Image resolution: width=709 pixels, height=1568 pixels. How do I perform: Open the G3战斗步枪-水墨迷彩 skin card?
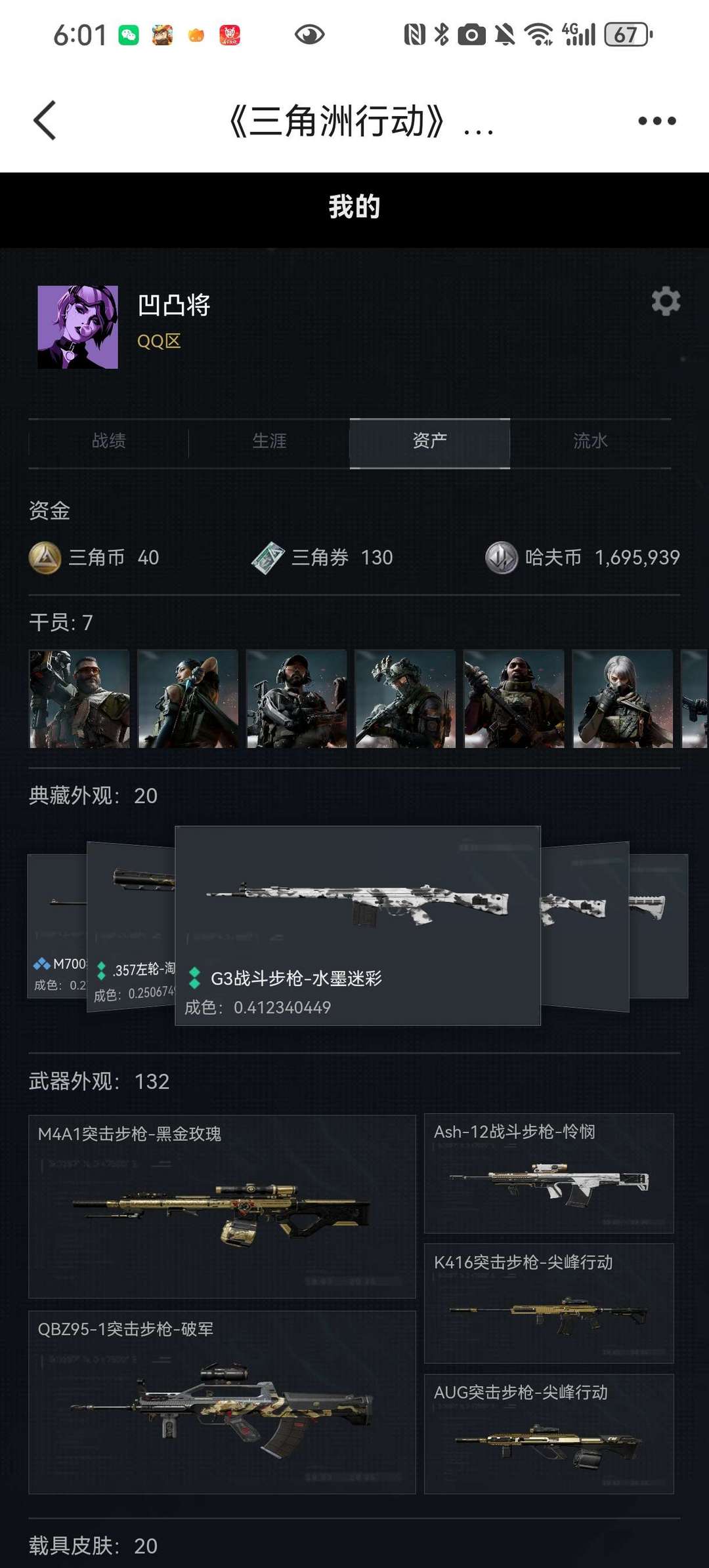358,925
